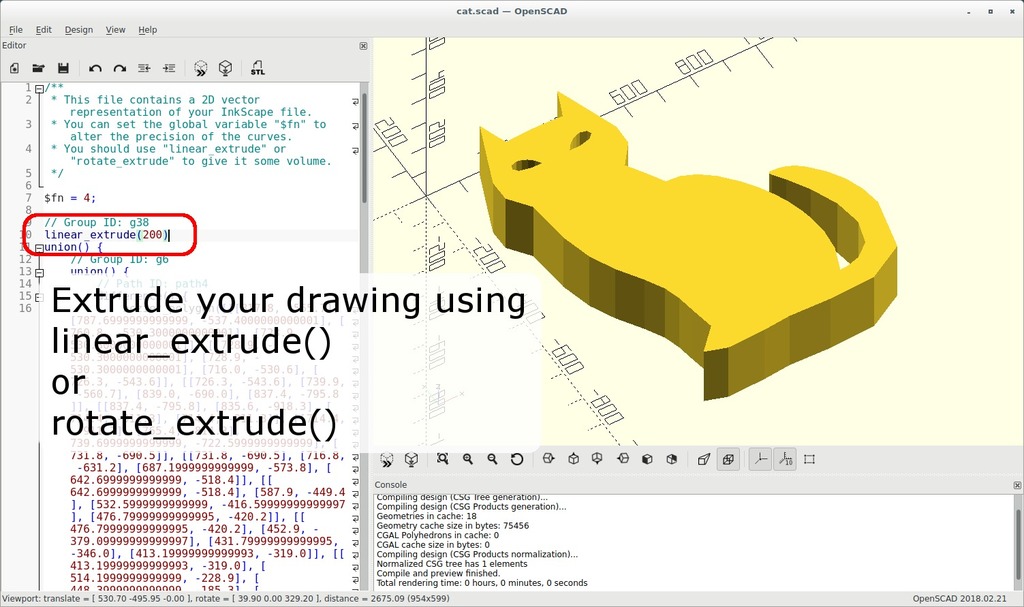Click the Save file icon in the Editor toolbar
The width and height of the screenshot is (1024, 607).
pos(63,68)
